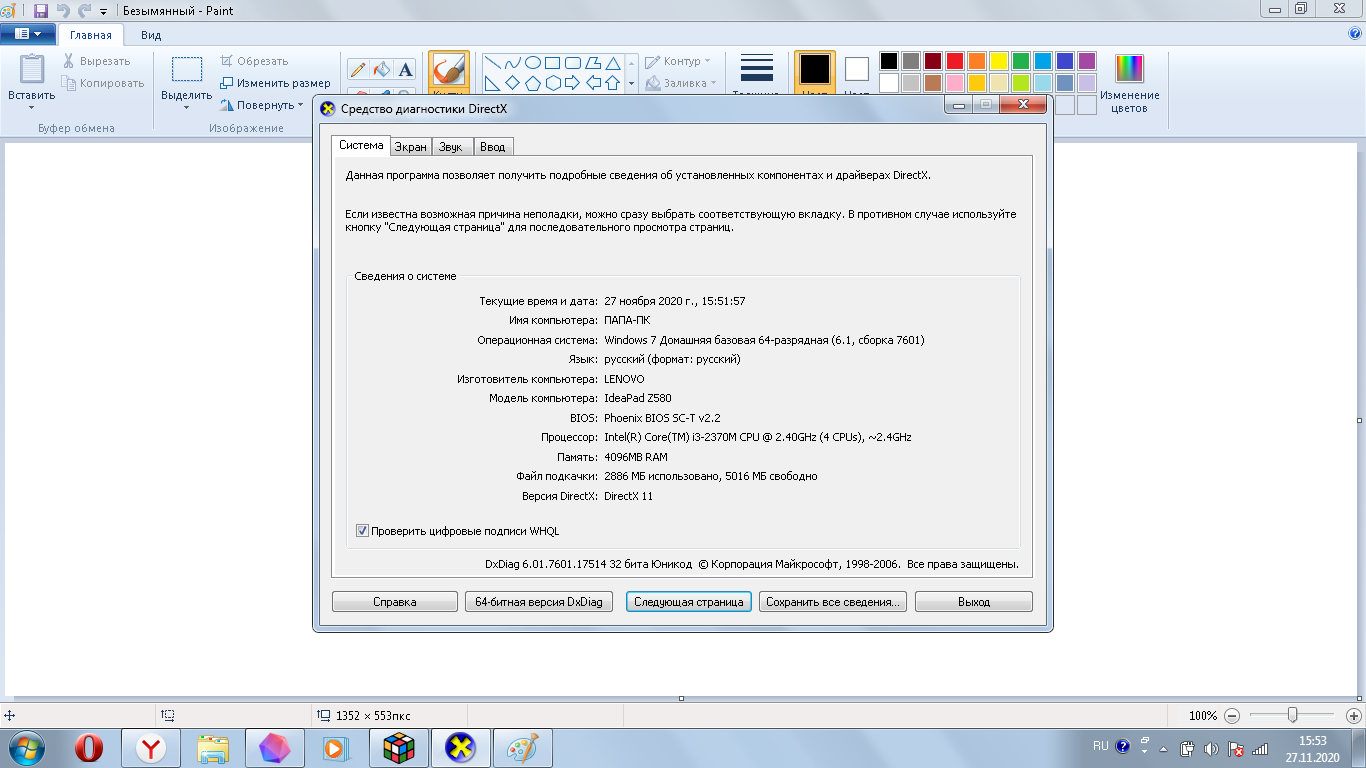The height and width of the screenshot is (768, 1366).
Task: Adjust the zoom slider handle
Action: point(1293,715)
